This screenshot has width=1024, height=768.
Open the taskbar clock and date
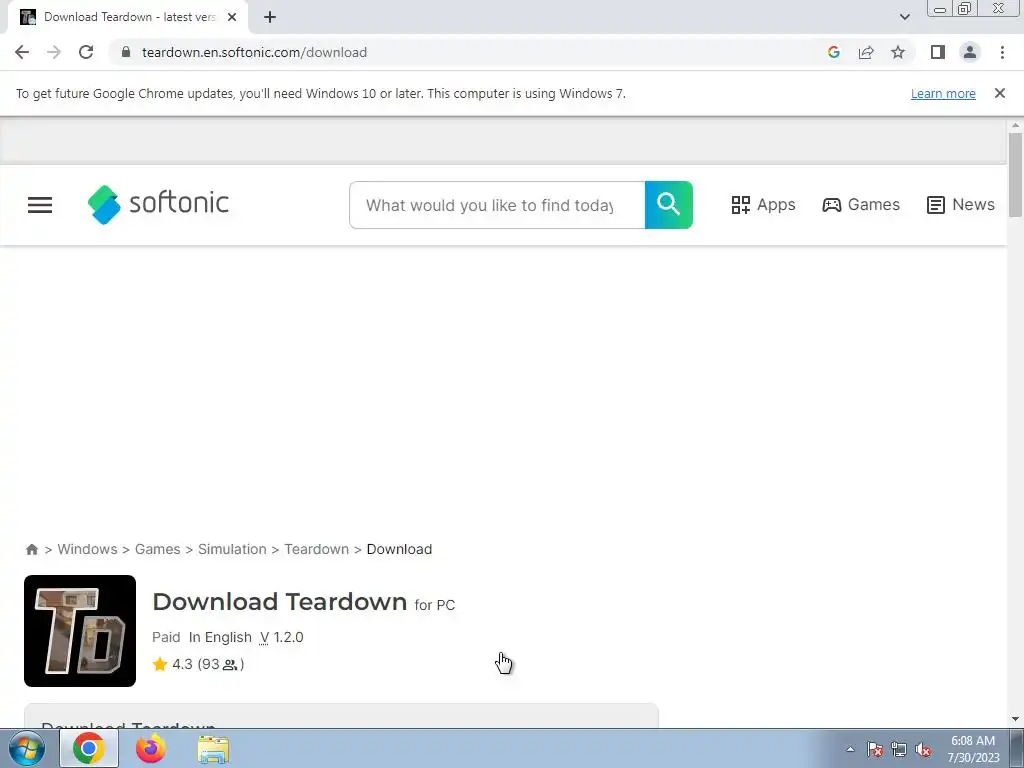[x=973, y=749]
